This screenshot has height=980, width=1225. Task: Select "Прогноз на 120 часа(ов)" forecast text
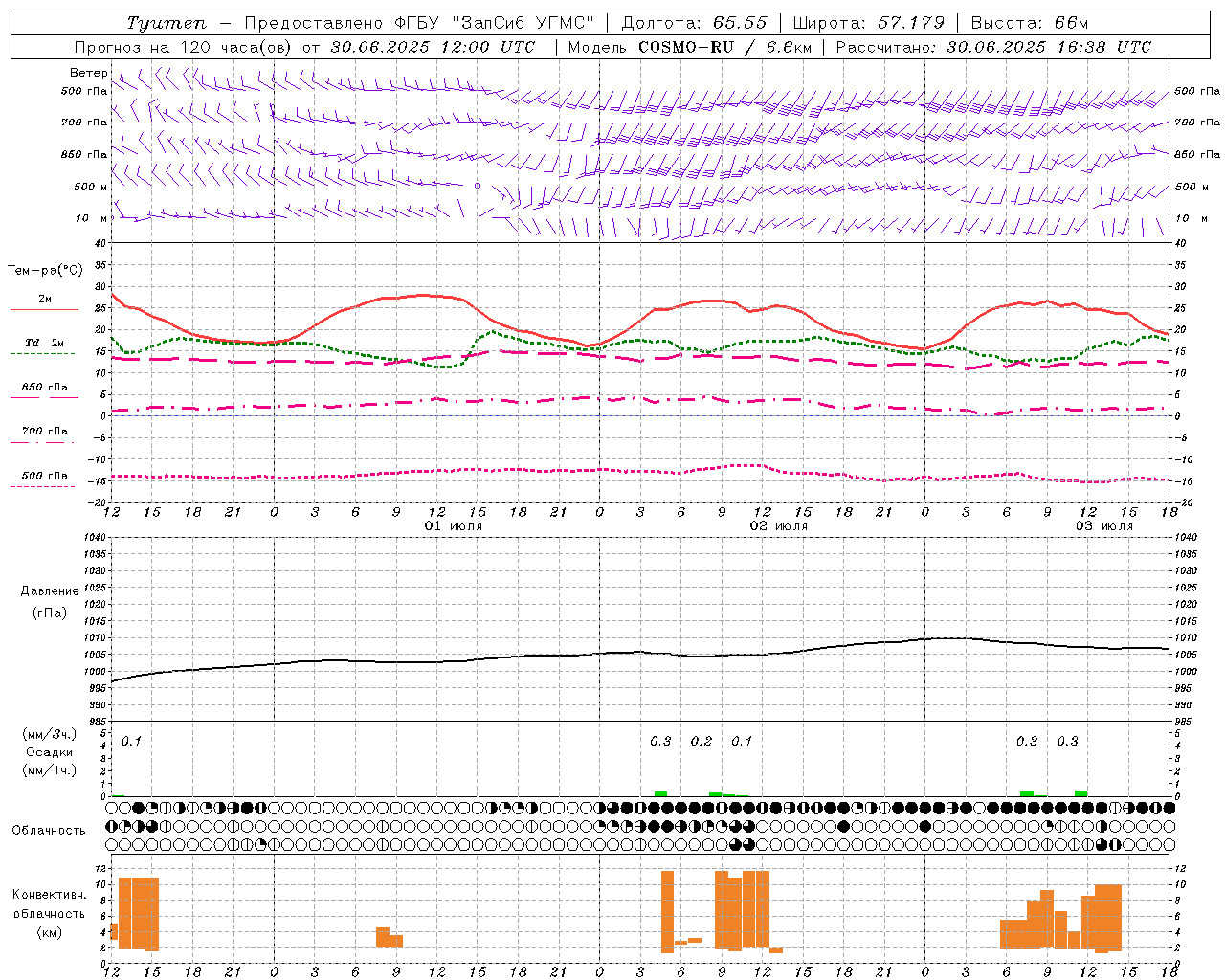point(185,47)
